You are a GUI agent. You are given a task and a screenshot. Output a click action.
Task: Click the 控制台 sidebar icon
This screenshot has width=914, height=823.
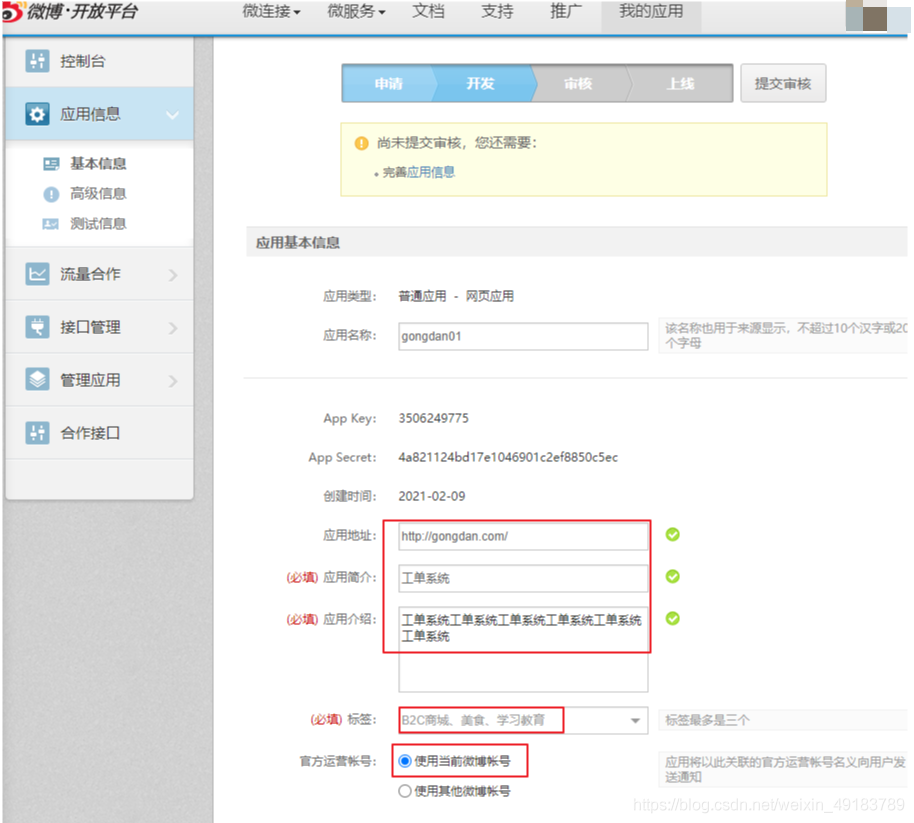[37, 61]
